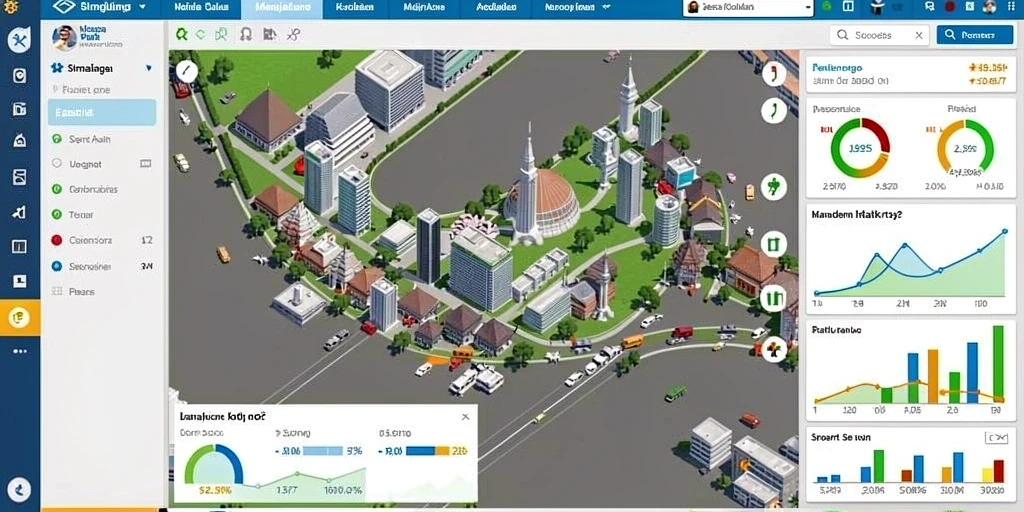Expand the Simalagai section arrow

149,68
